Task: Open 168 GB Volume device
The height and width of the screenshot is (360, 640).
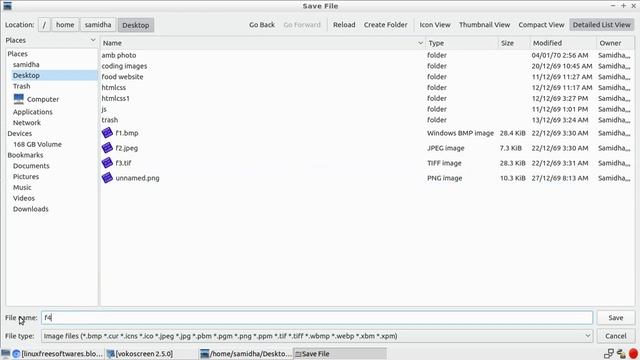Action: point(37,144)
